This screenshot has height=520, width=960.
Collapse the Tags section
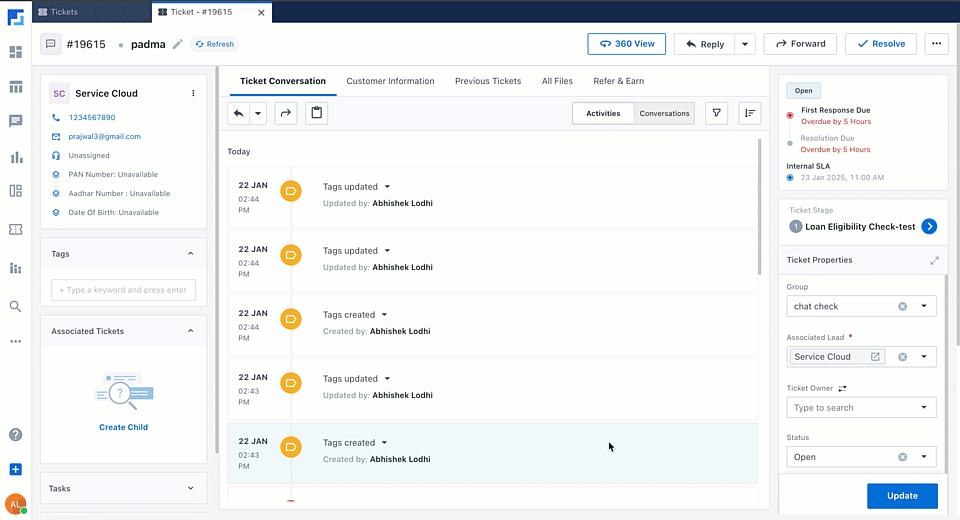point(190,254)
